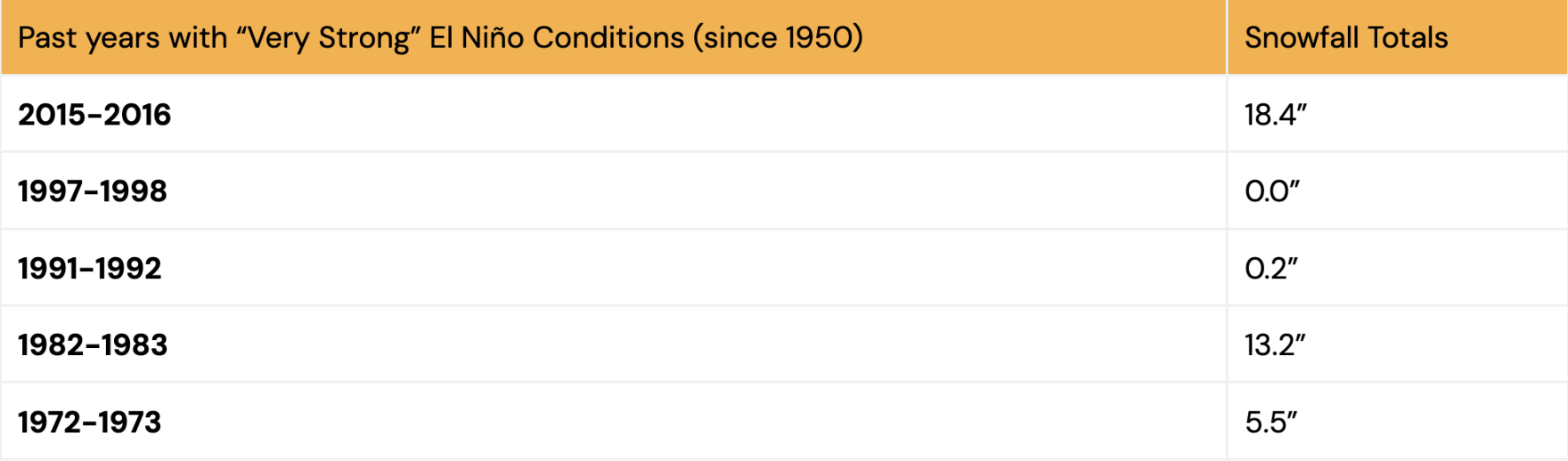1568x461 pixels.
Task: Select the Snowfall Totals column header
Action: [x=1345, y=37]
